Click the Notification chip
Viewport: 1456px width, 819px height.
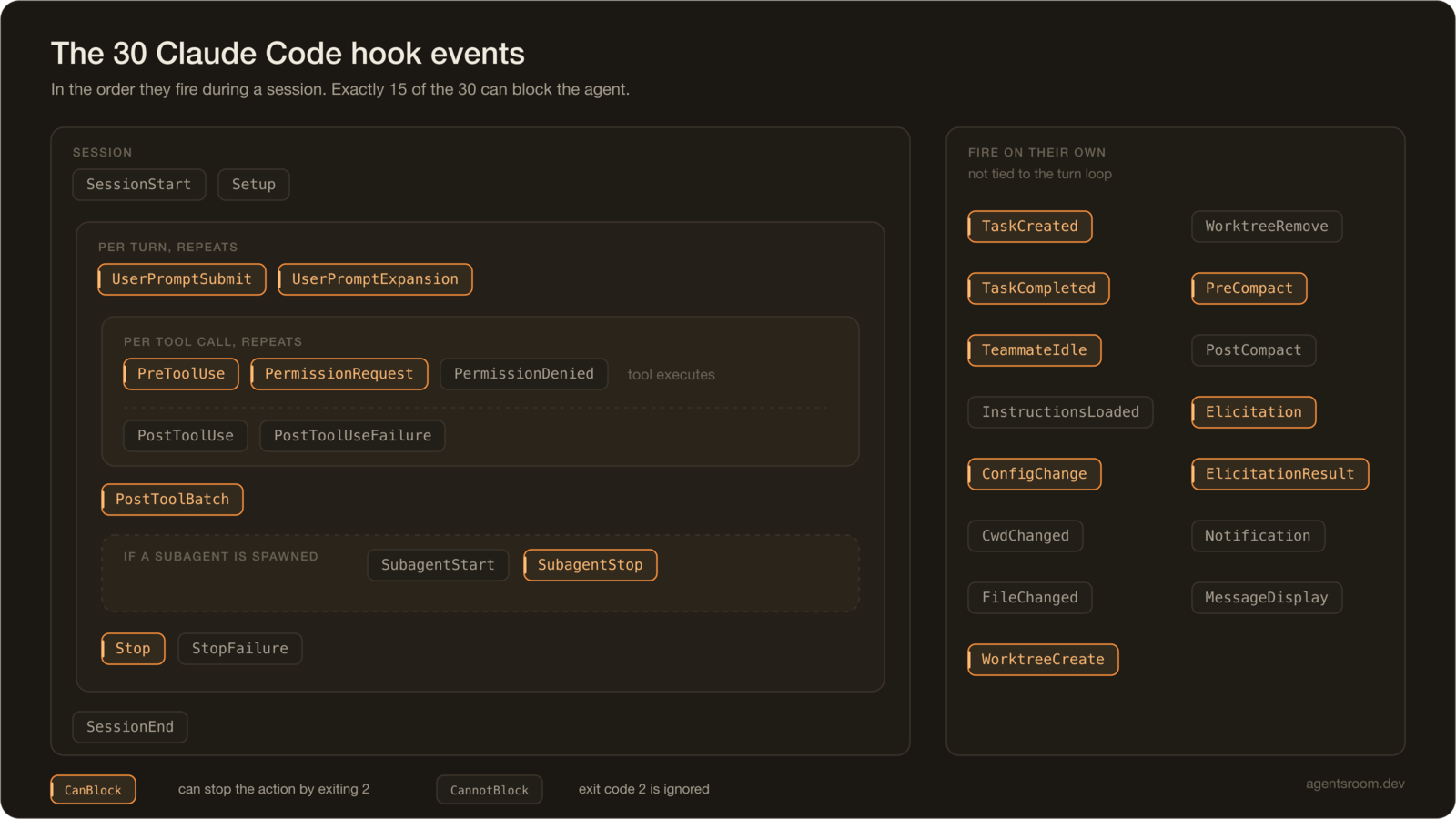pos(1259,536)
